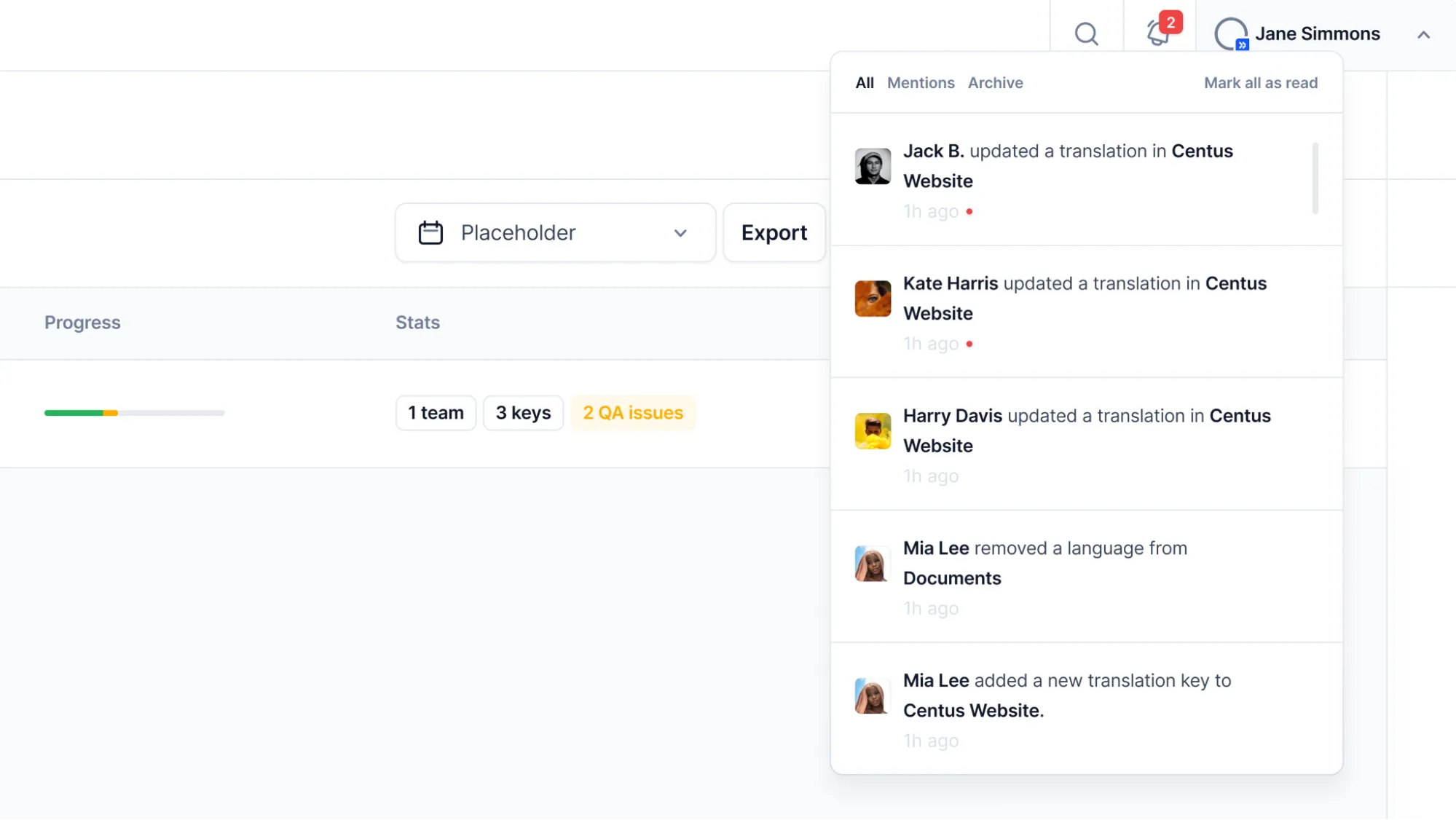The height and width of the screenshot is (820, 1456).
Task: Click the Export button
Action: (774, 232)
